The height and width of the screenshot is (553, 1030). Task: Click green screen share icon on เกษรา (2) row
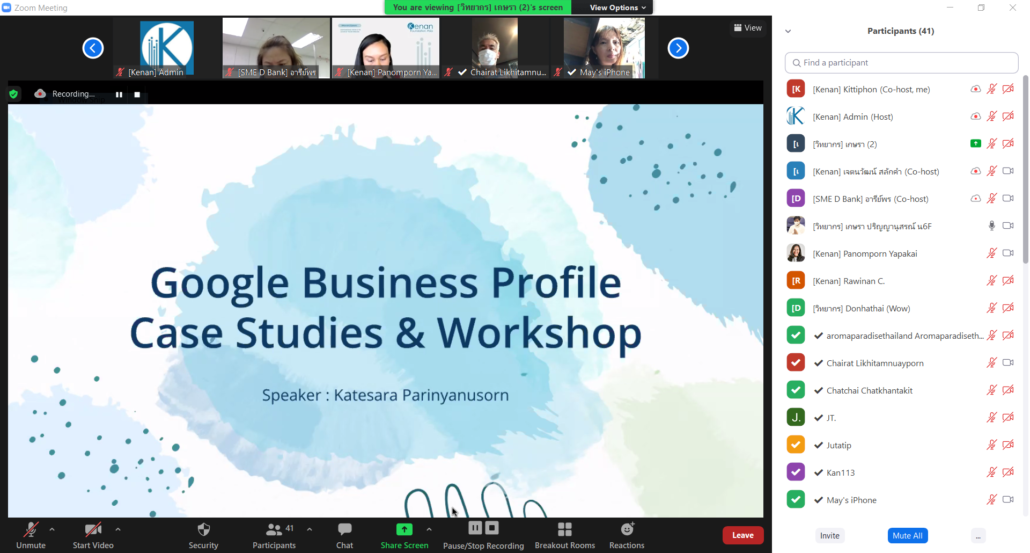coord(975,144)
